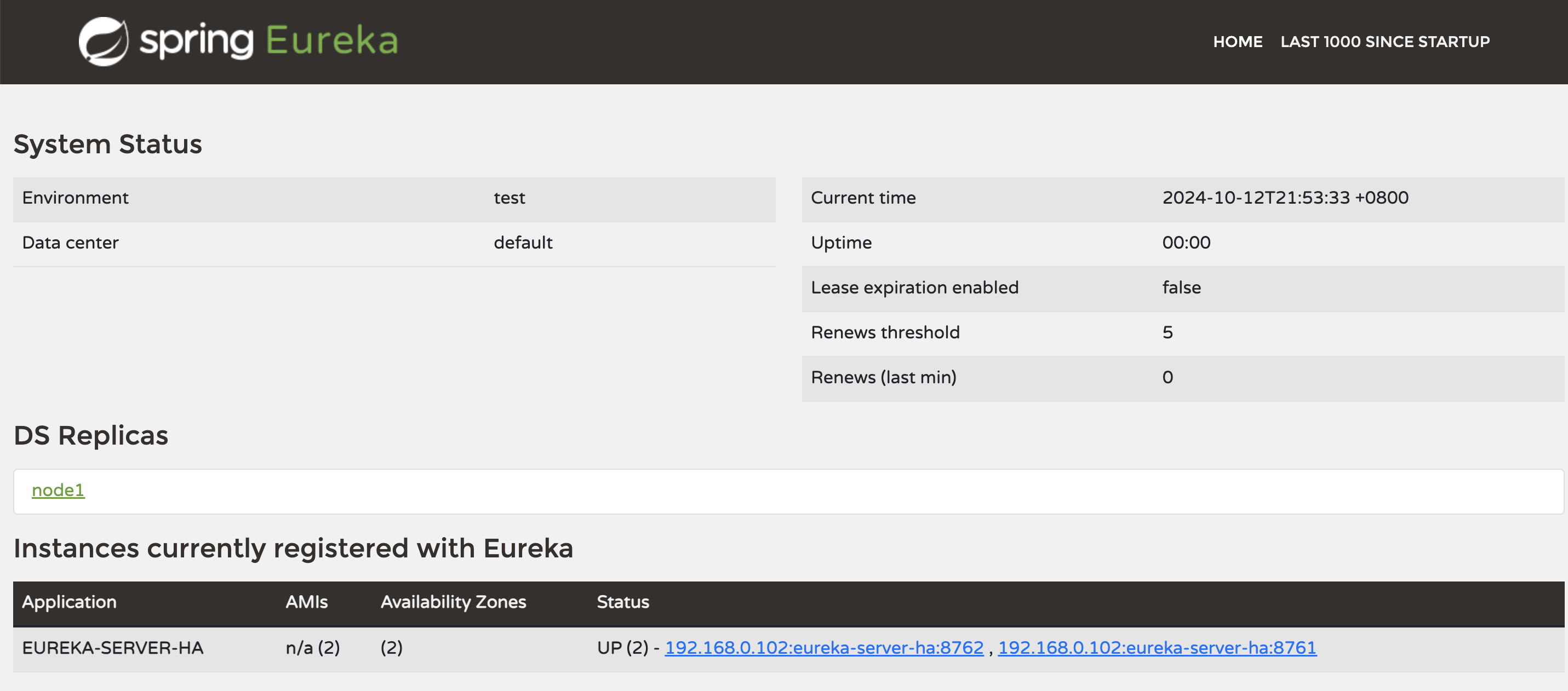Click the green Eureka brand text
The width and height of the screenshot is (1568, 691).
(x=332, y=42)
